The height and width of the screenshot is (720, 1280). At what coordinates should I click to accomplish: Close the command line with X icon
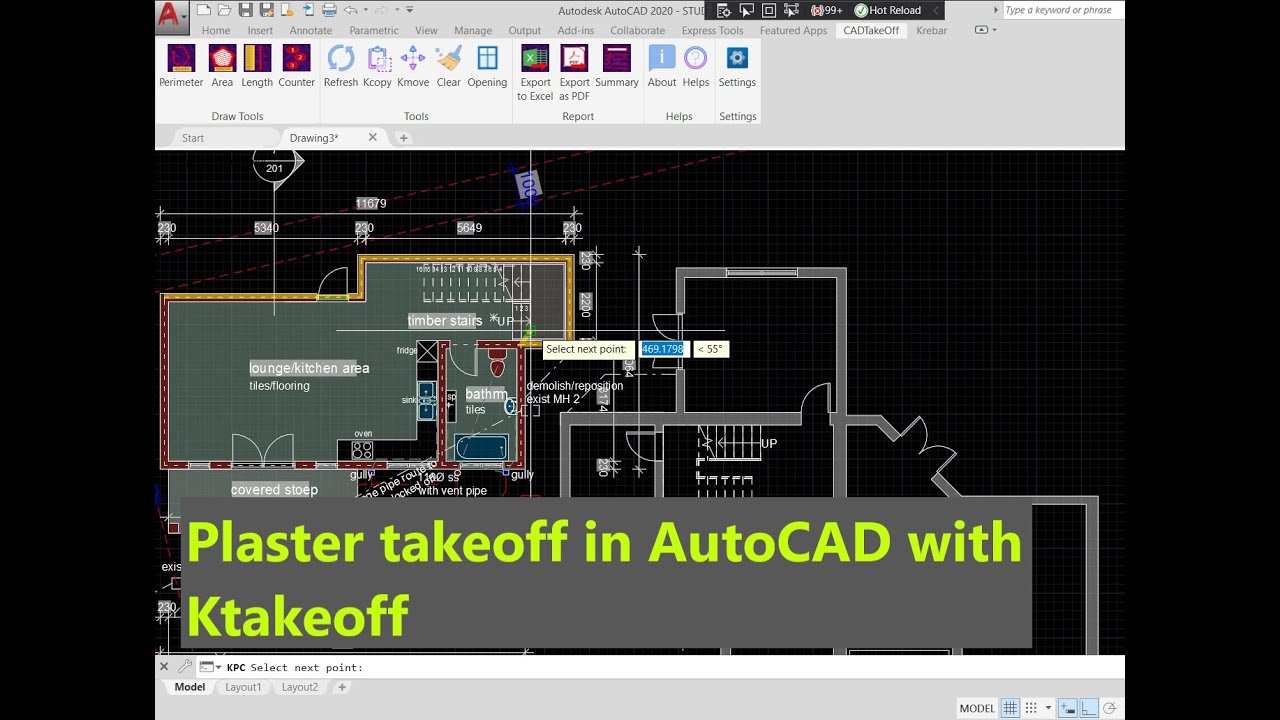(164, 666)
